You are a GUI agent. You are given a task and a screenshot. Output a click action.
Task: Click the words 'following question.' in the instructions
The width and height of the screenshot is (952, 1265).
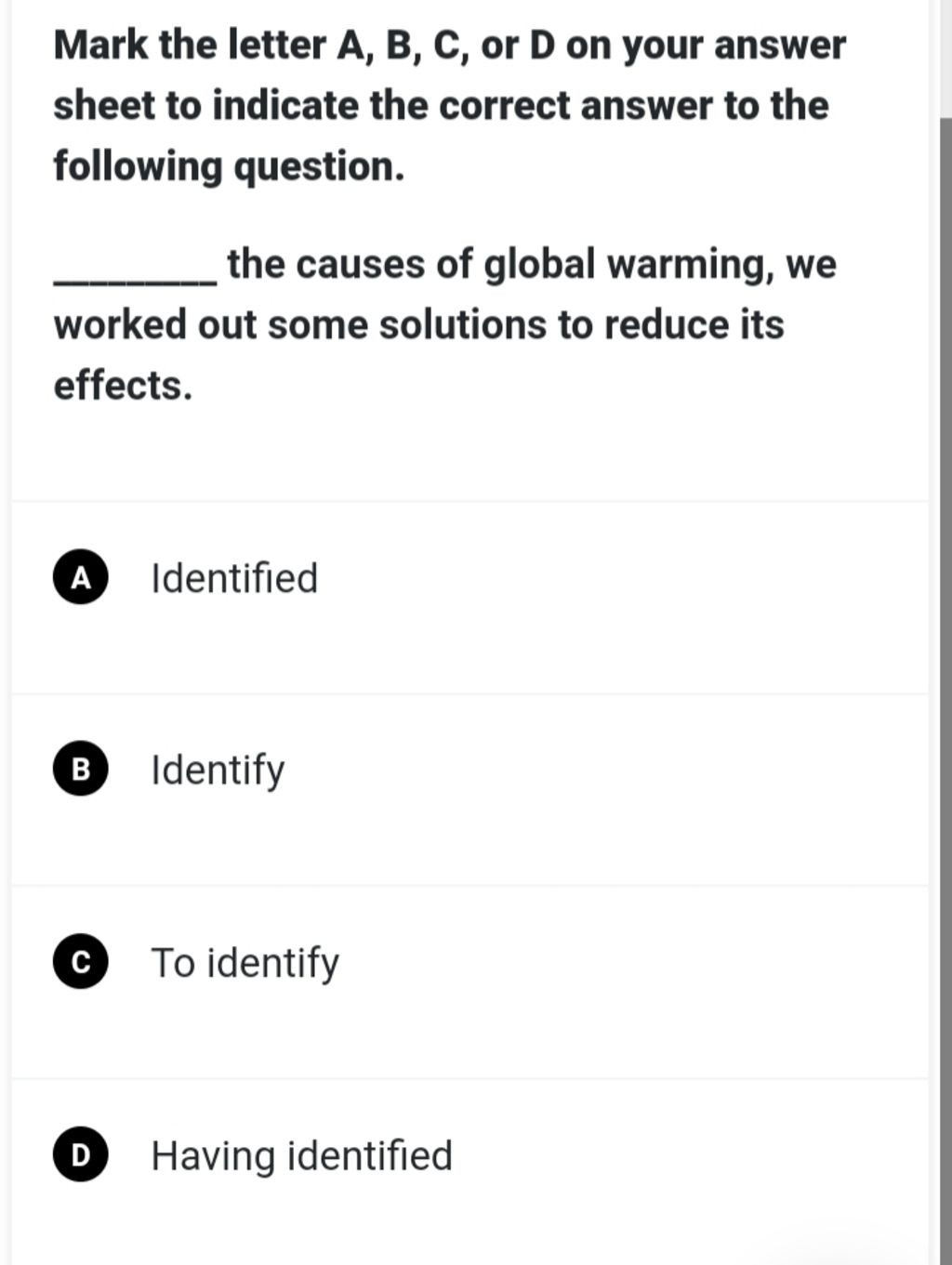[x=229, y=167]
